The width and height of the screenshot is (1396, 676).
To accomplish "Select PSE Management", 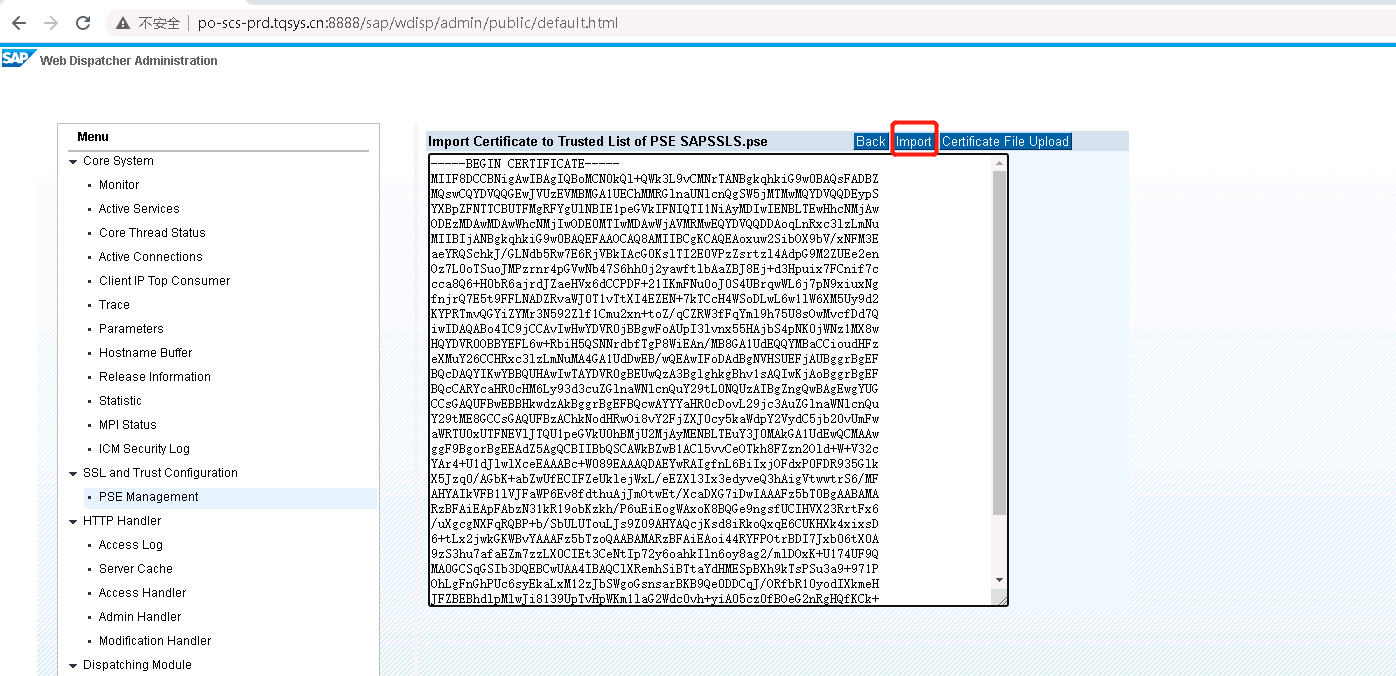I will (x=149, y=497).
